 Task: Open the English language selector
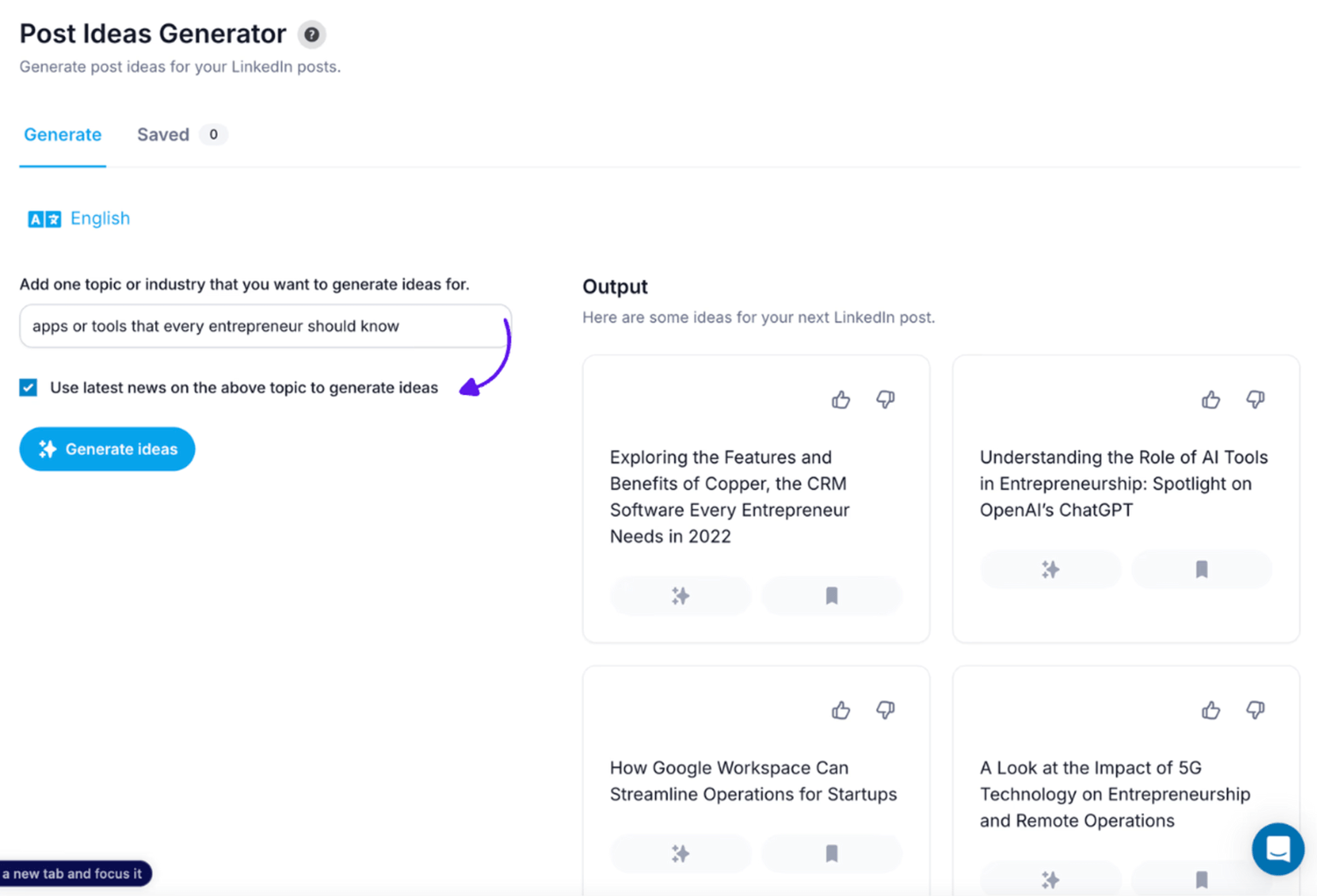coord(79,219)
